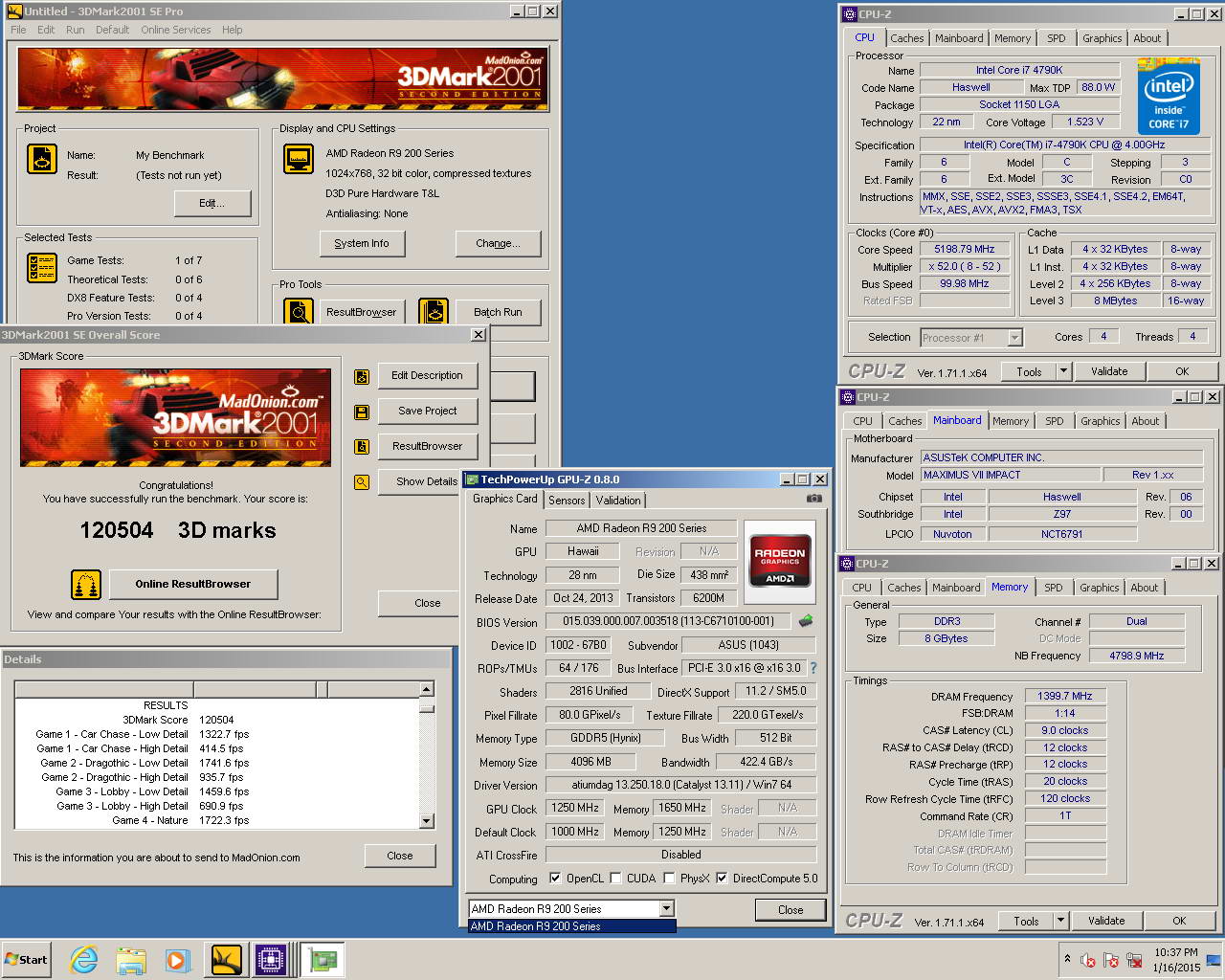Open Graphics tab in Memory CPU-Z window

tap(1099, 588)
